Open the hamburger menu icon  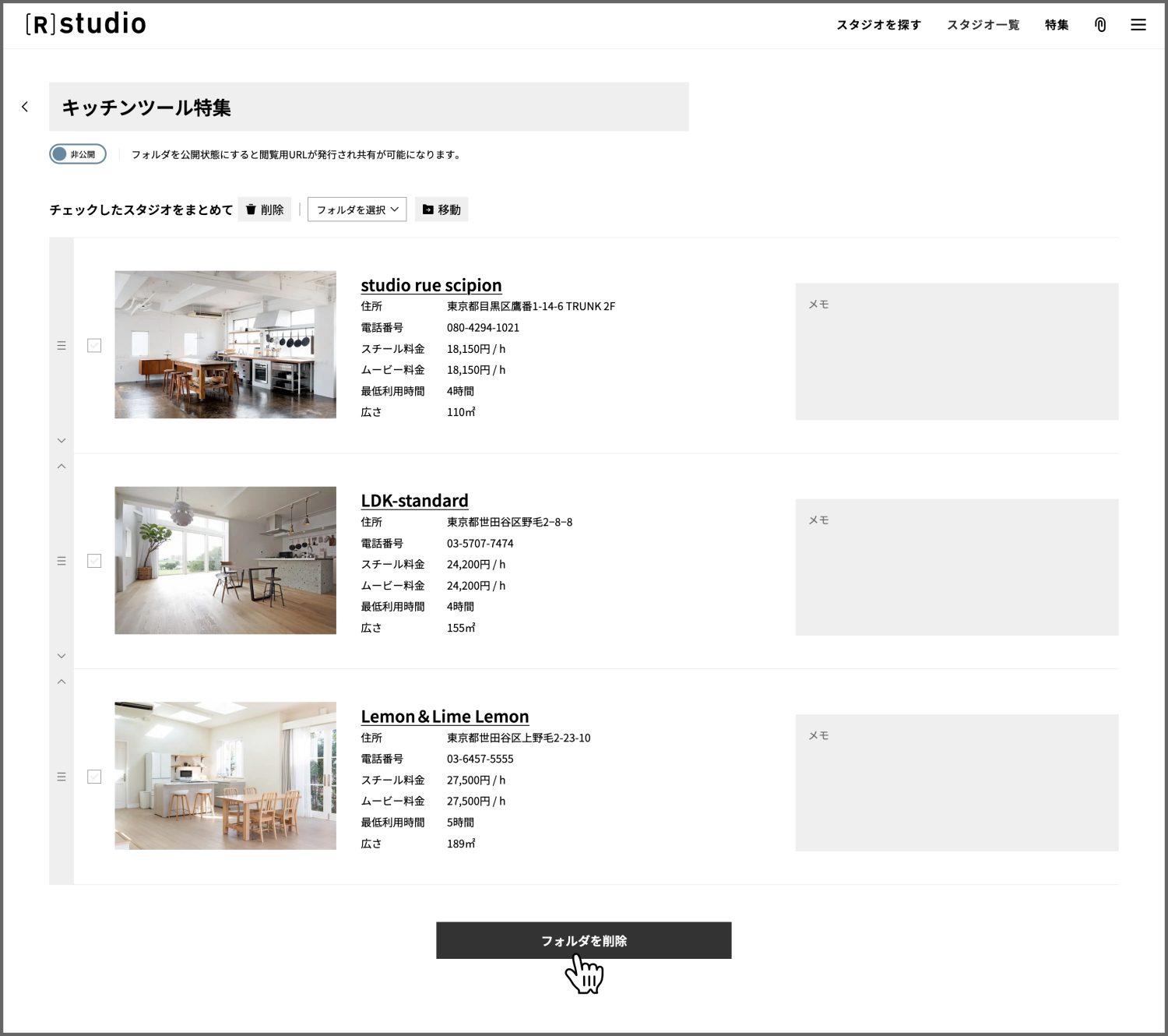point(1138,25)
